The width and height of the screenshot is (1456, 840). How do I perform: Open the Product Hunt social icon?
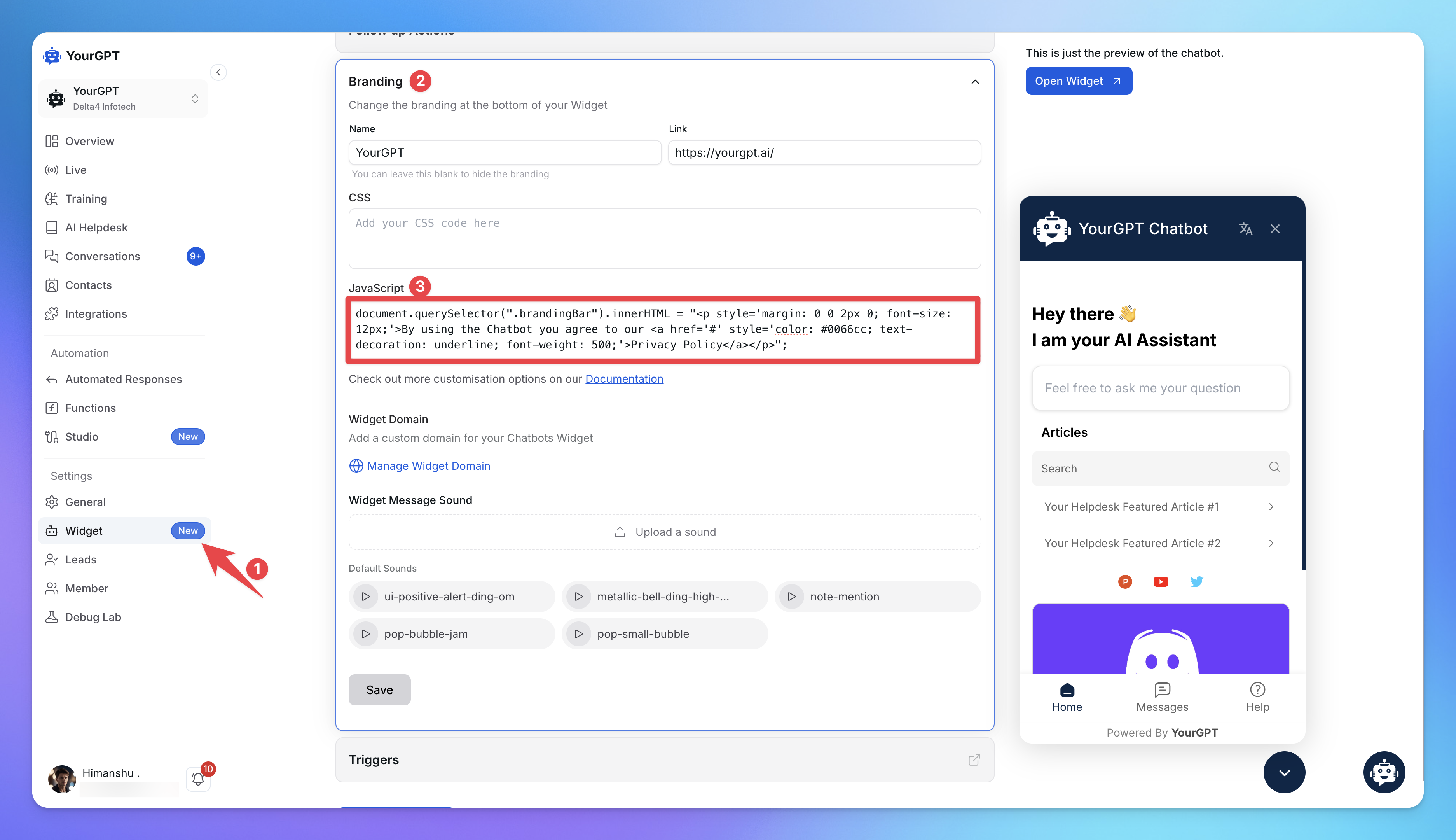tap(1124, 581)
